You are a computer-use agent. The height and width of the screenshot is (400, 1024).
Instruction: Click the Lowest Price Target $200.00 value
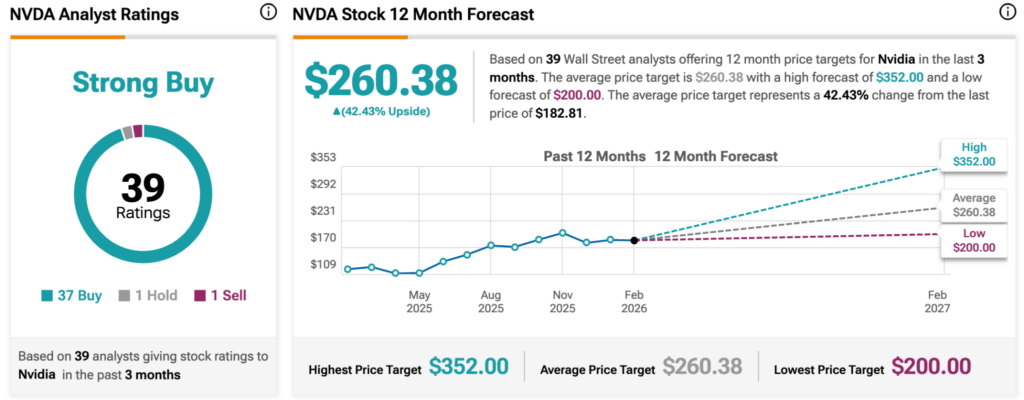point(932,367)
